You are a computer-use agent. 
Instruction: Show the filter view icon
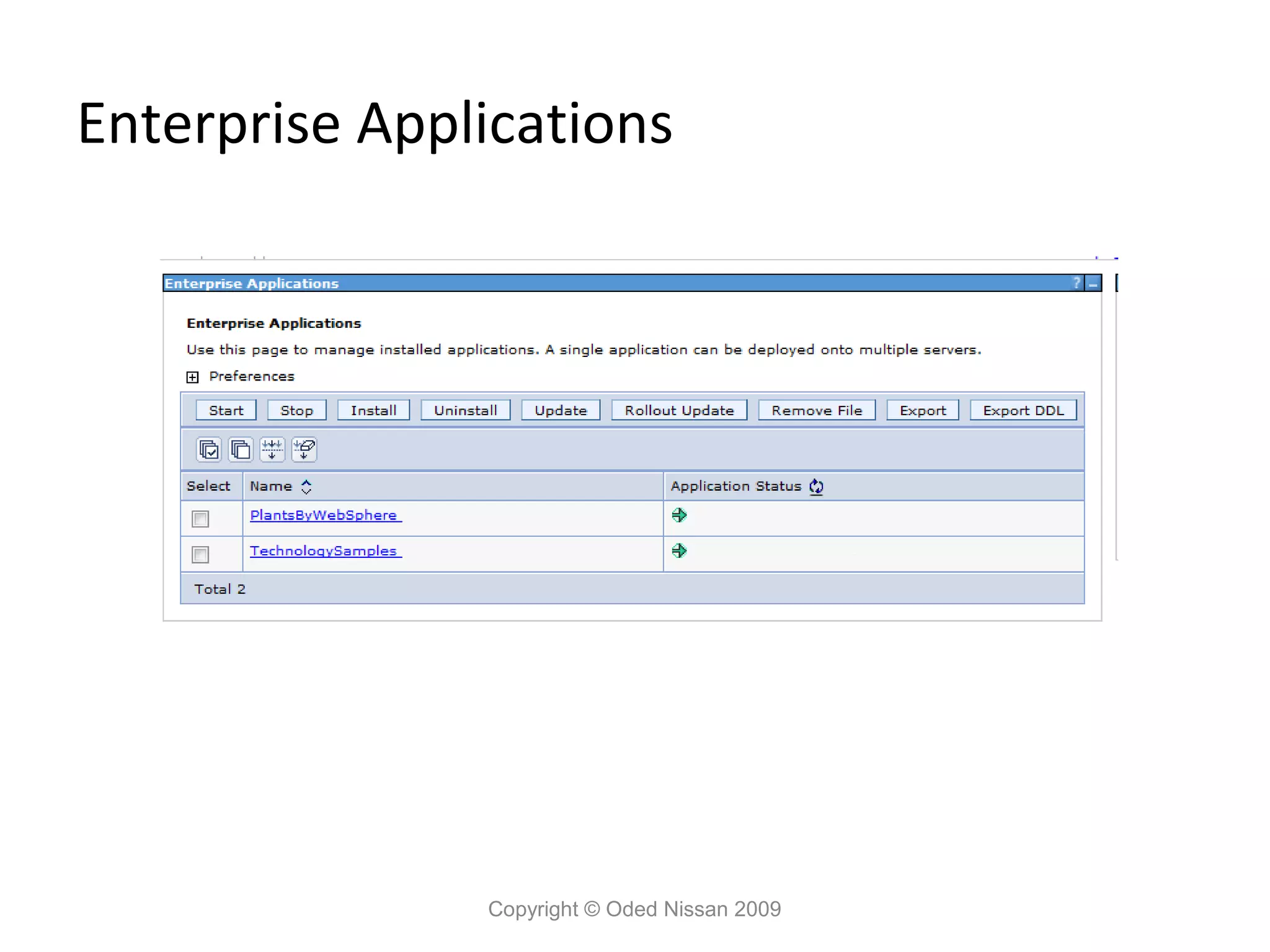272,449
